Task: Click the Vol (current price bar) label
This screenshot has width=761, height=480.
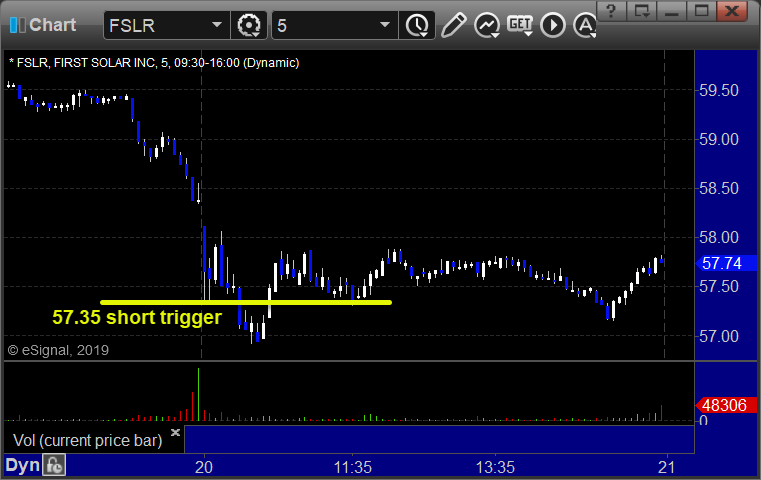Action: pos(88,440)
